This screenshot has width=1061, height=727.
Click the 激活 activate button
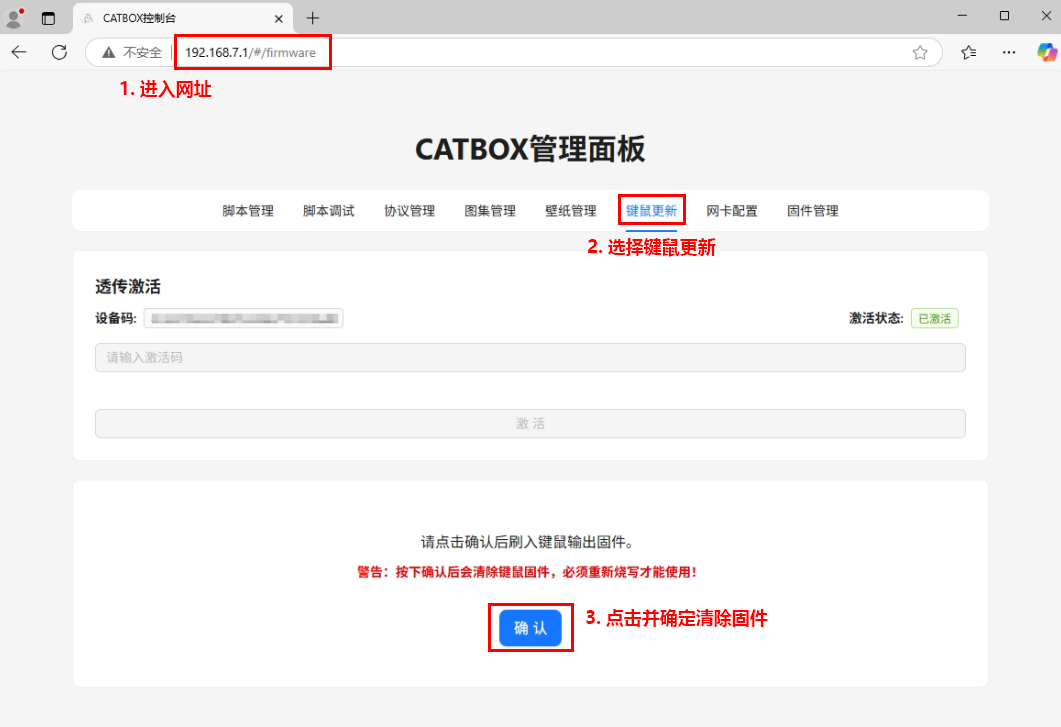[530, 423]
